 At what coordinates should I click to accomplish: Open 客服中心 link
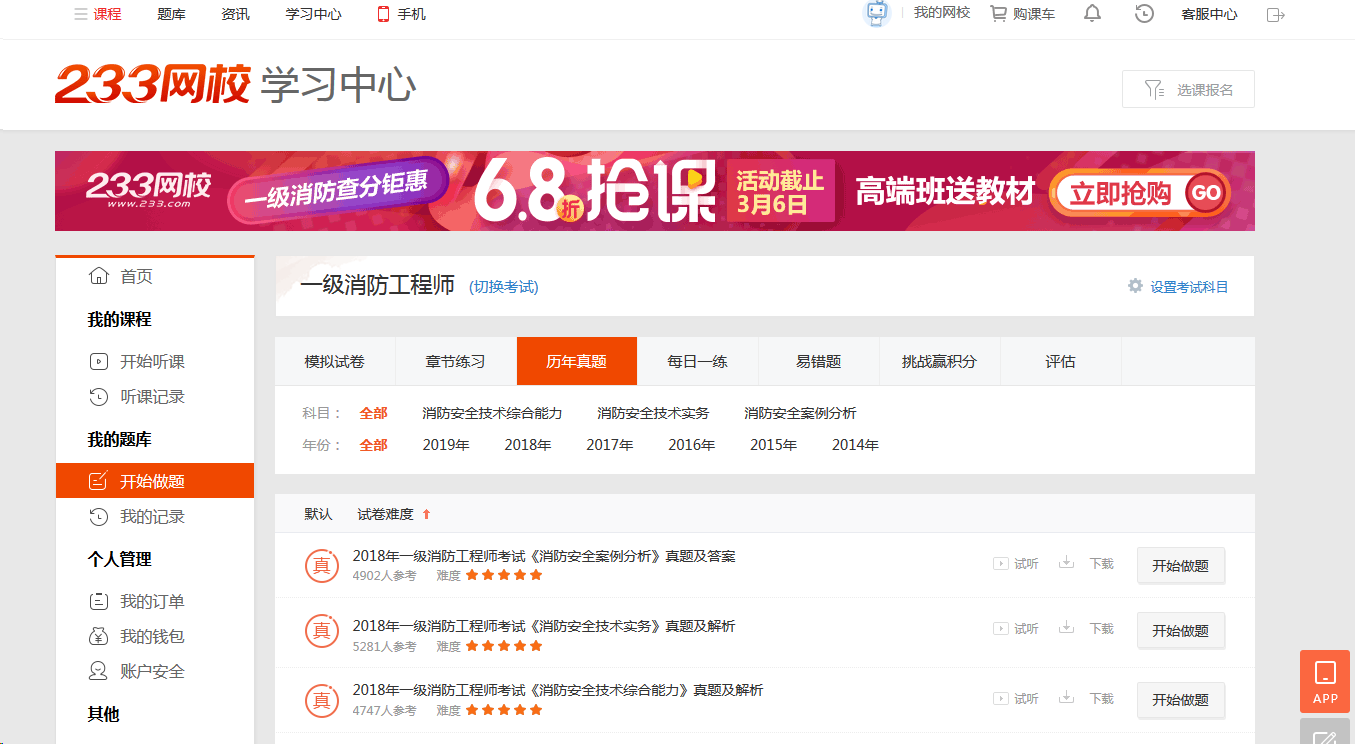[x=1209, y=14]
